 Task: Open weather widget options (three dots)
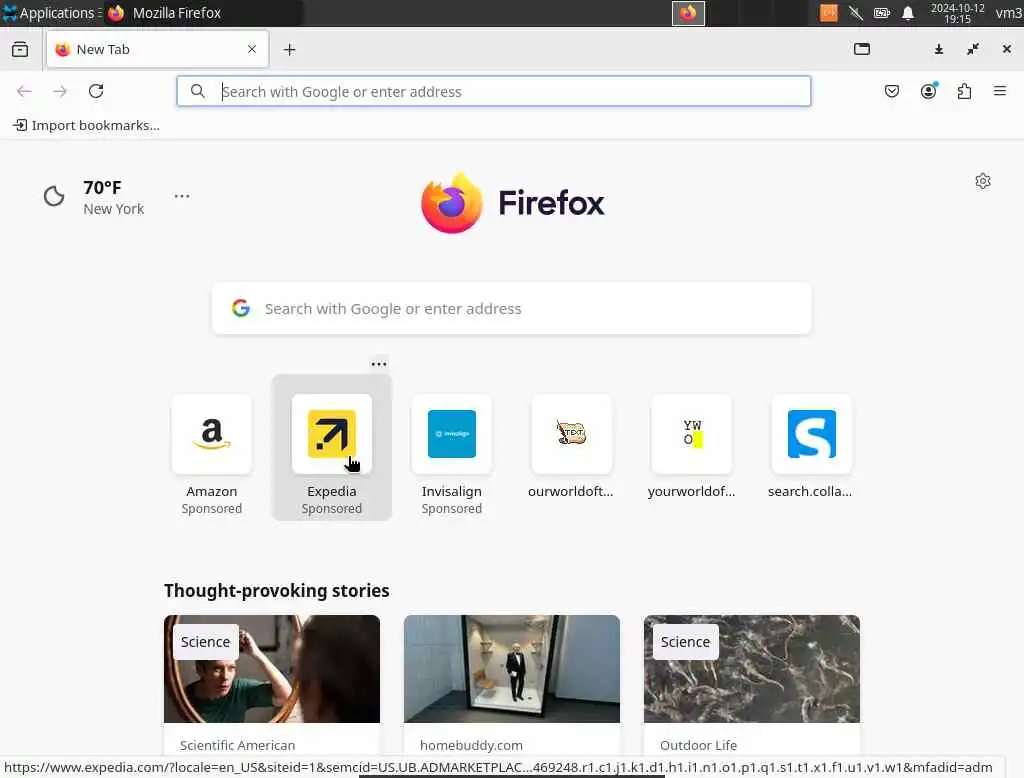[x=182, y=196]
